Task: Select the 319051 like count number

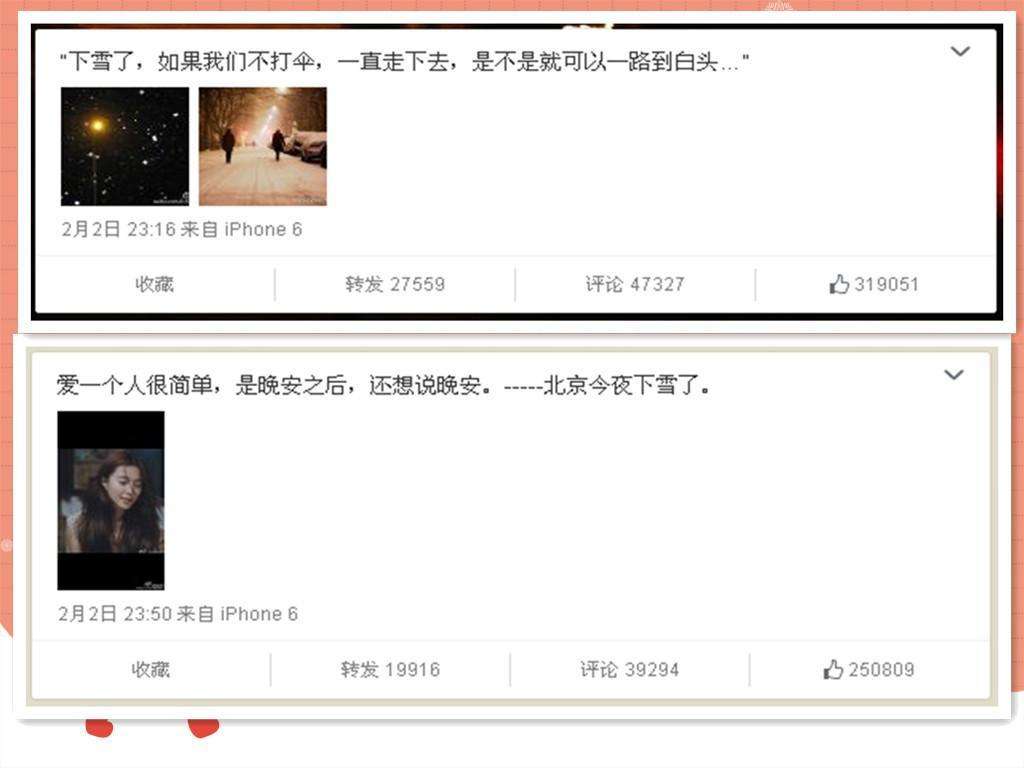Action: tap(886, 284)
